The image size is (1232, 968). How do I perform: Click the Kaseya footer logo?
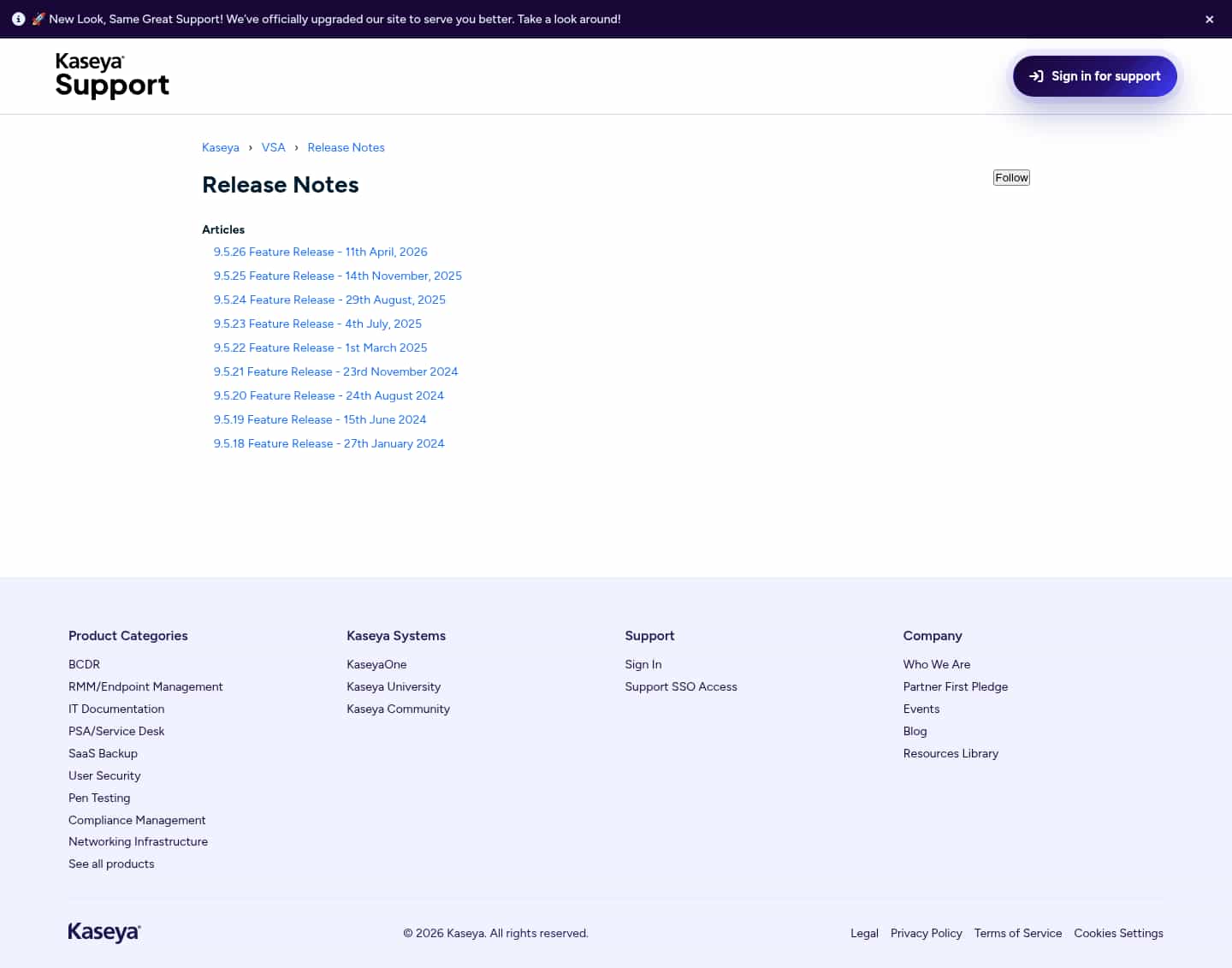pos(104,932)
